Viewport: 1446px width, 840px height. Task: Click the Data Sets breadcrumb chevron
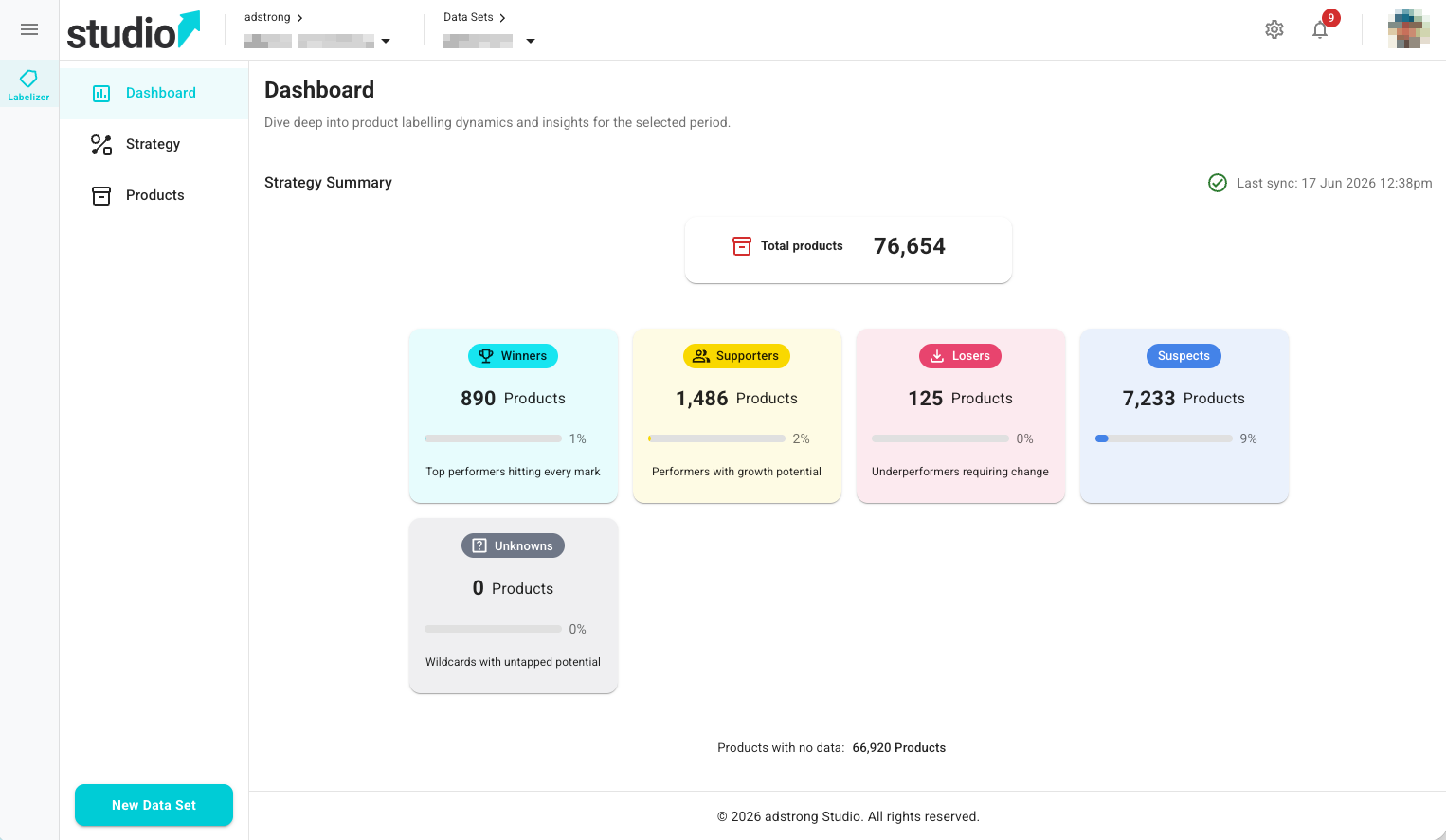click(502, 18)
